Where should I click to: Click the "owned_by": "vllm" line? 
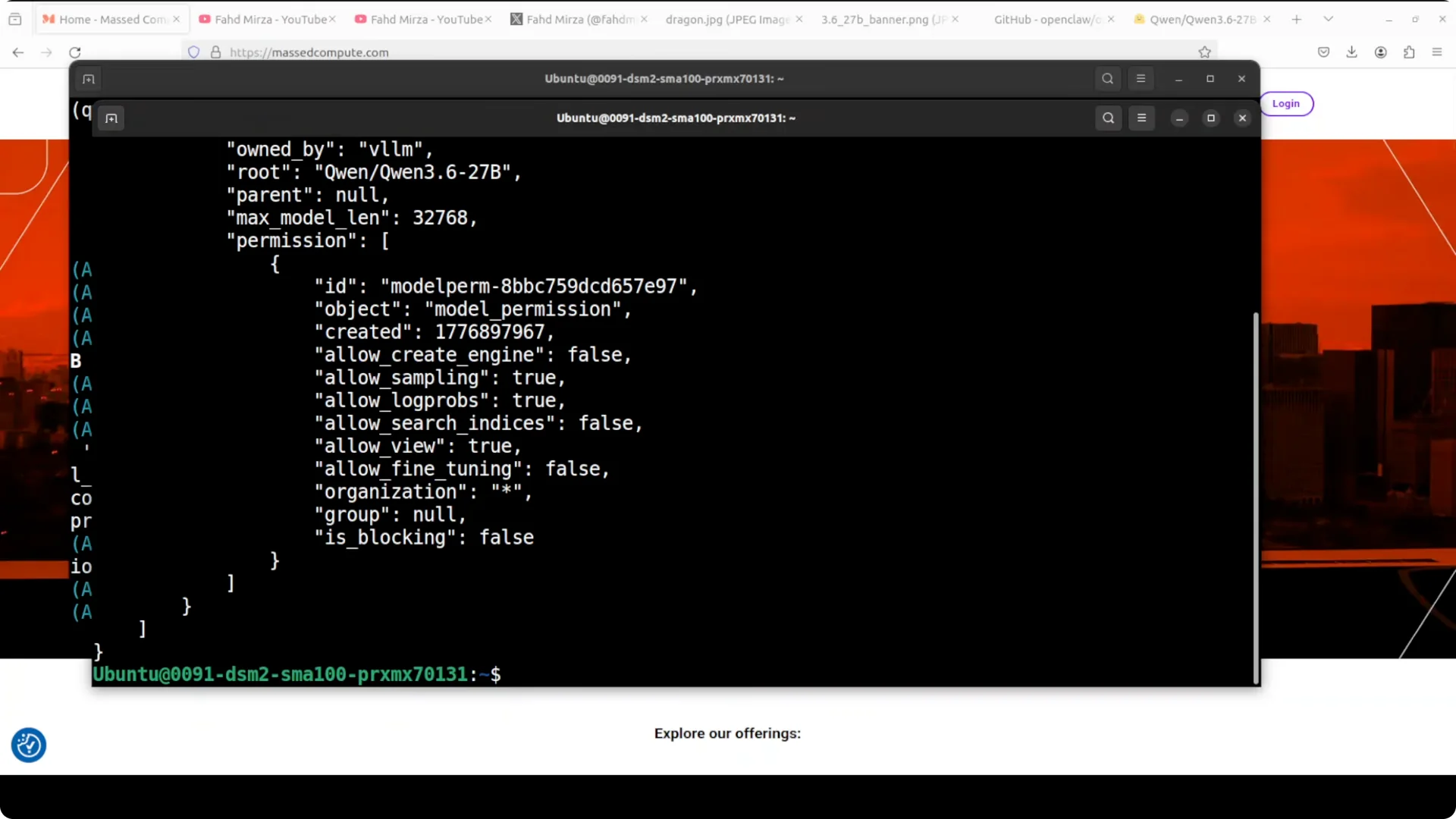coord(330,149)
